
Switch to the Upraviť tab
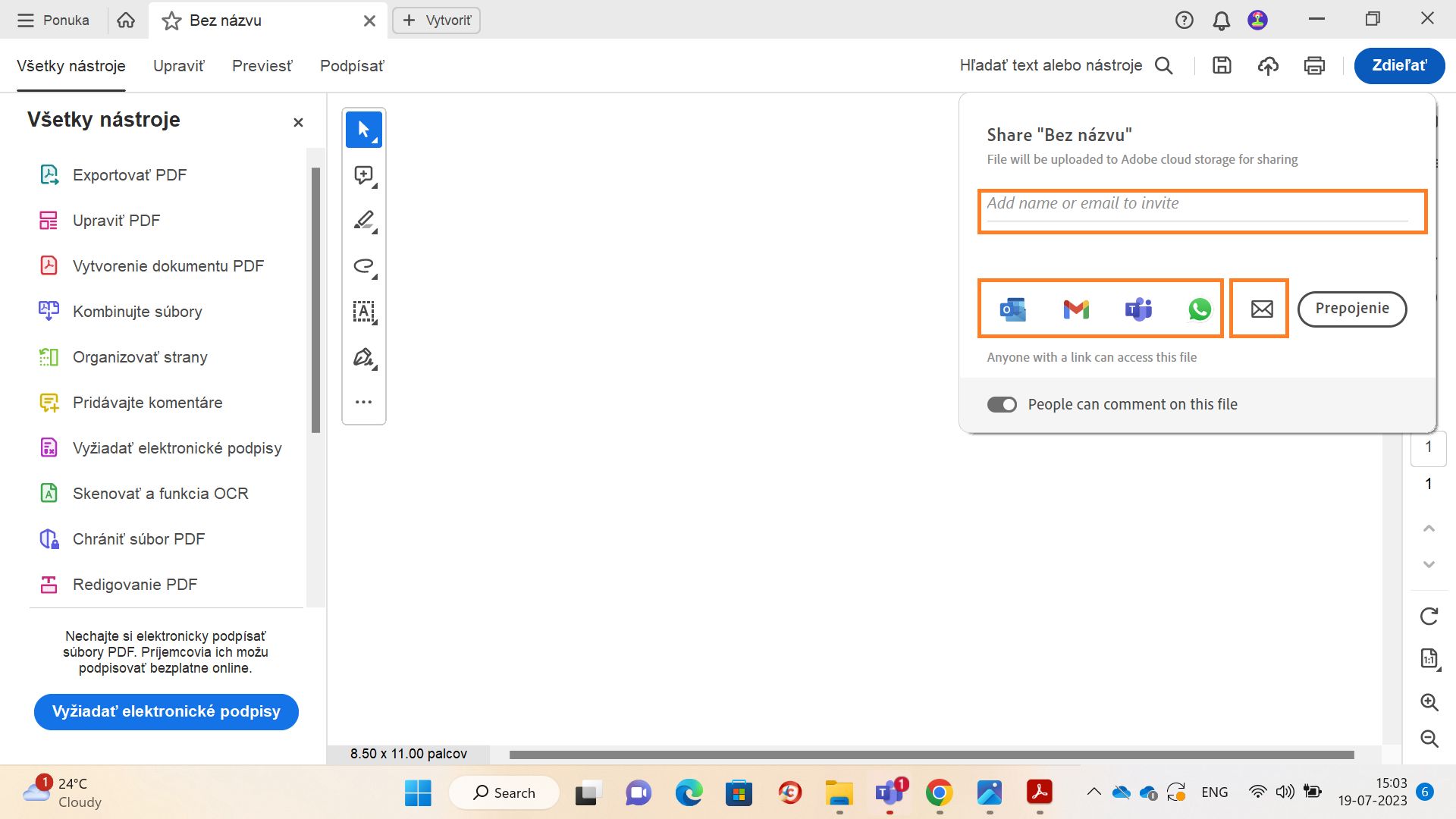coord(178,66)
